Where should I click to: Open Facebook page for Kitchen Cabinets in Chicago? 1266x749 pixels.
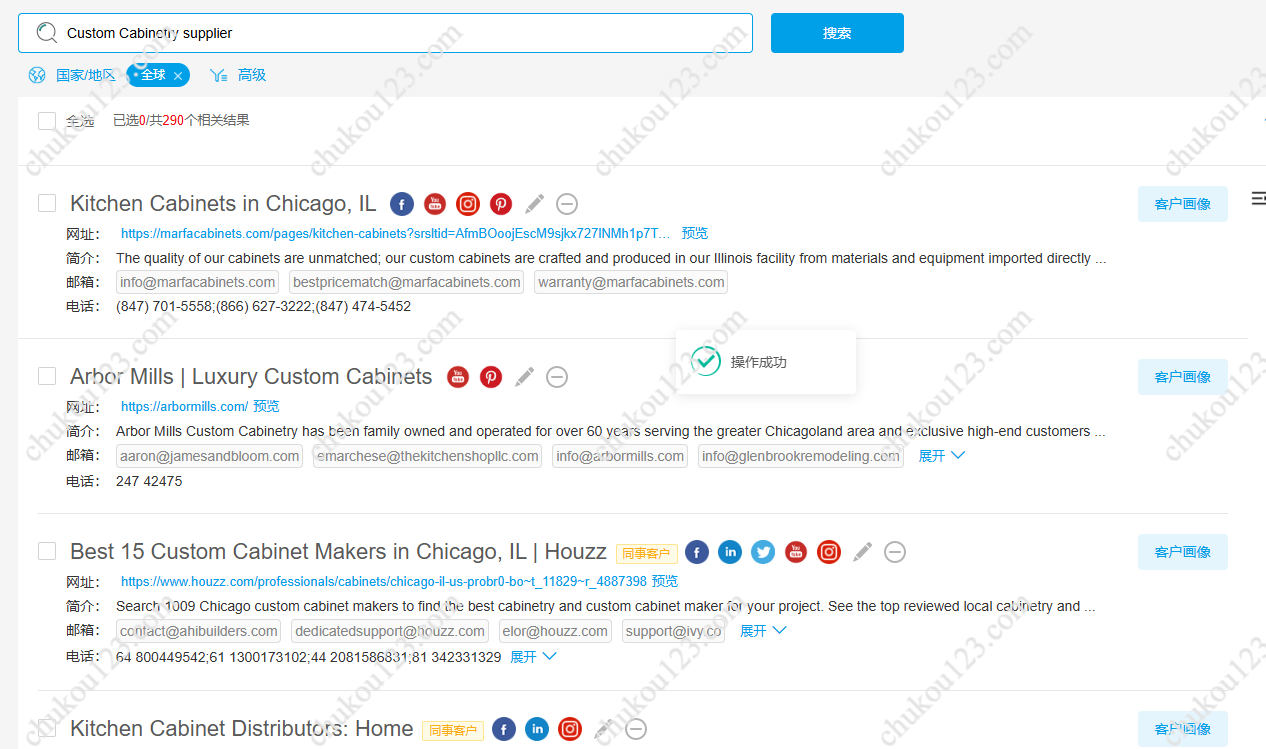[401, 204]
